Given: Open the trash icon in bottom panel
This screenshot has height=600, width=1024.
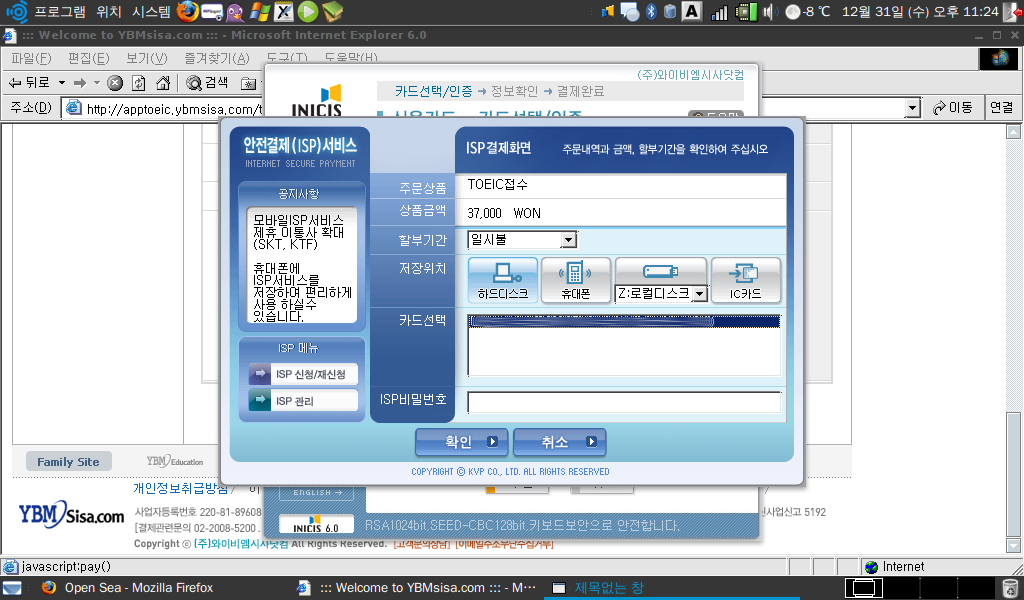Looking at the screenshot, I should pyautogui.click(x=1010, y=588).
